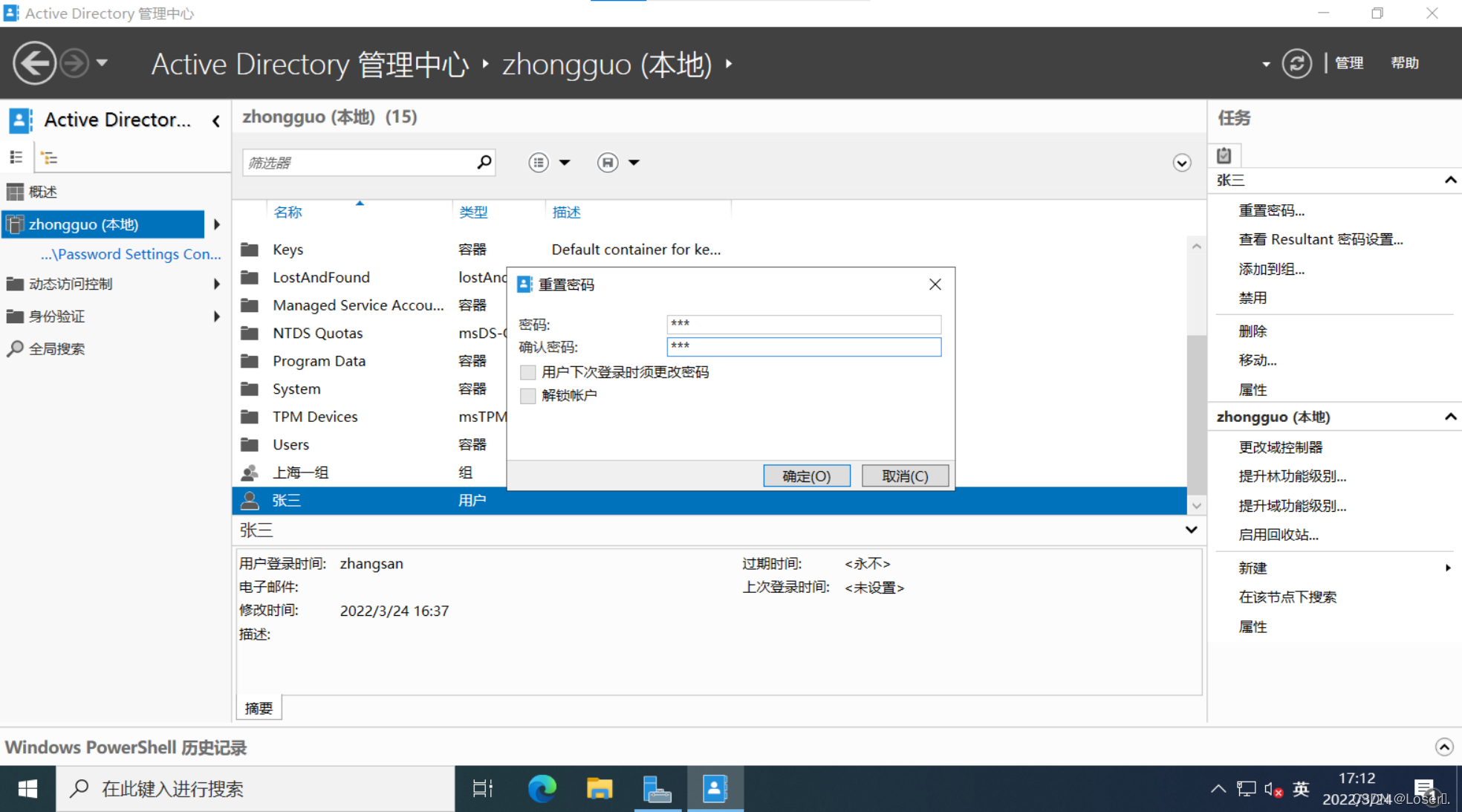
Task: Expand the 动态访问控制 node arrow
Action: pos(217,284)
